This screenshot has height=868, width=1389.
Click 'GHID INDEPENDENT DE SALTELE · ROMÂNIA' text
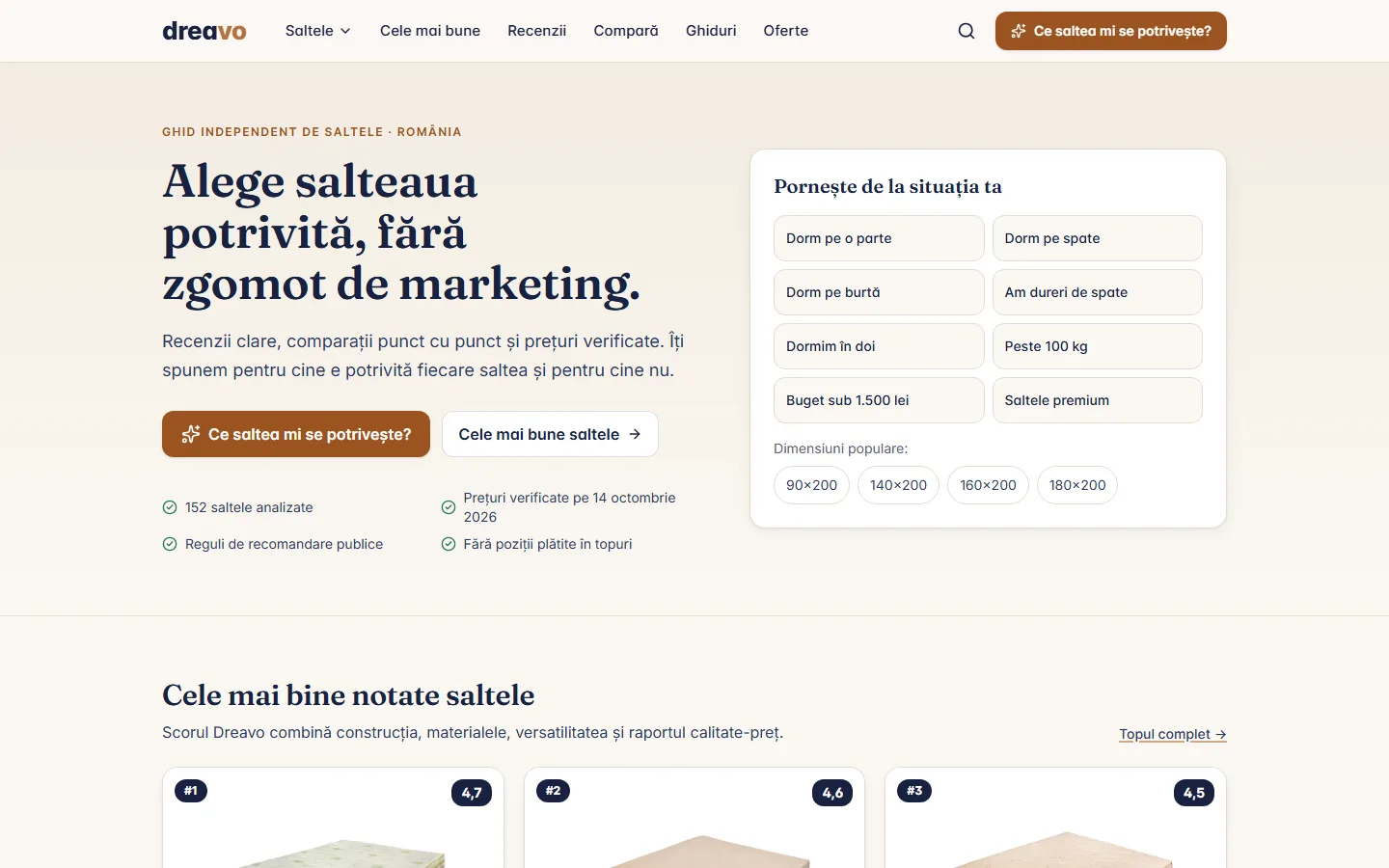[312, 132]
